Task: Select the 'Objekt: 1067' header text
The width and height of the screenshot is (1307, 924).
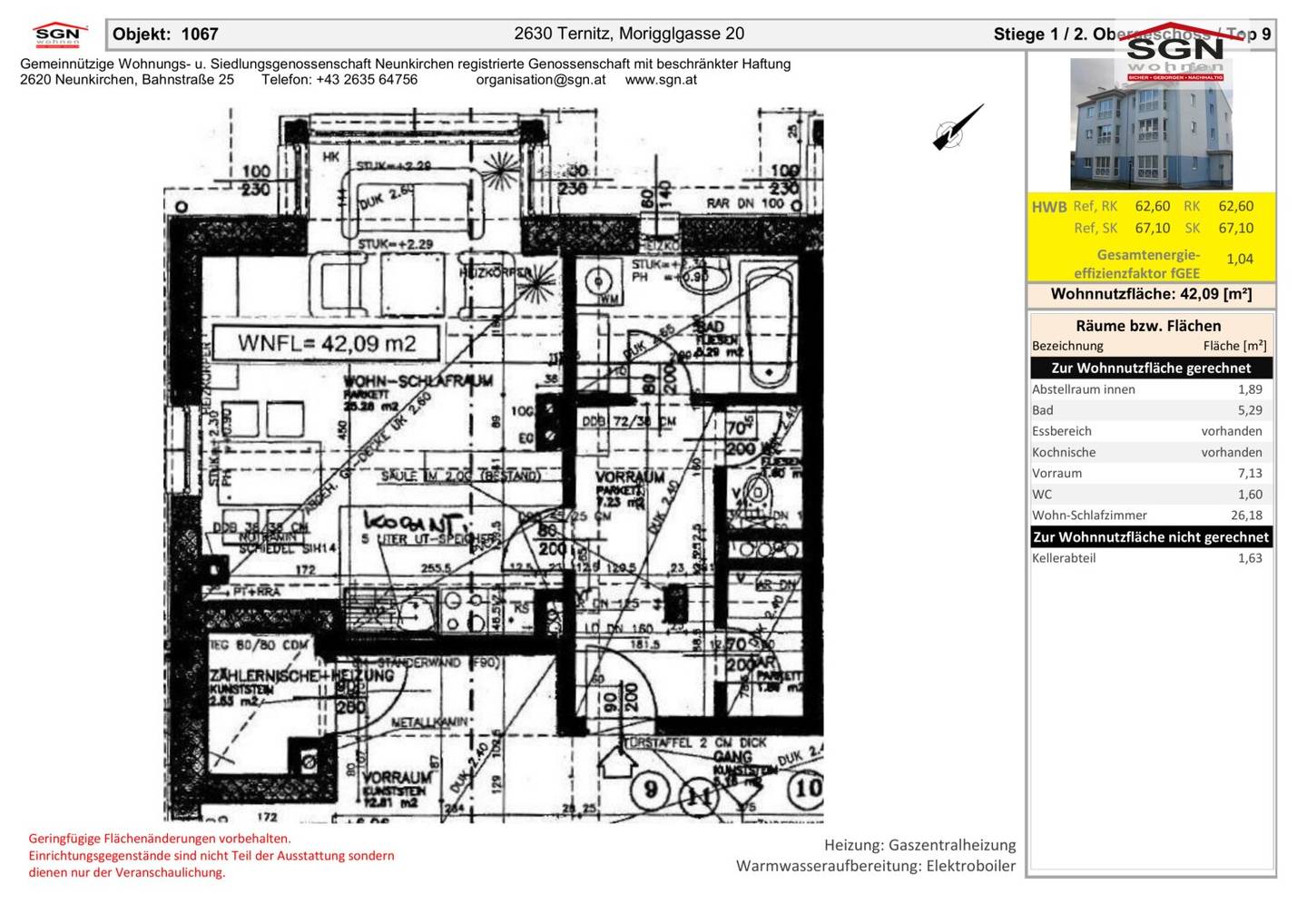Action: click(x=165, y=34)
